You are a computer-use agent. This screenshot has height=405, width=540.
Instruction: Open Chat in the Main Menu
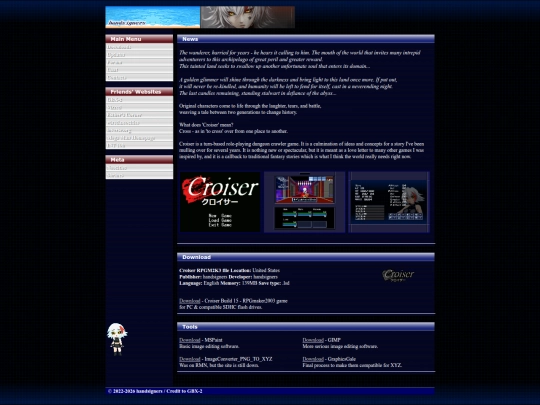139,70
